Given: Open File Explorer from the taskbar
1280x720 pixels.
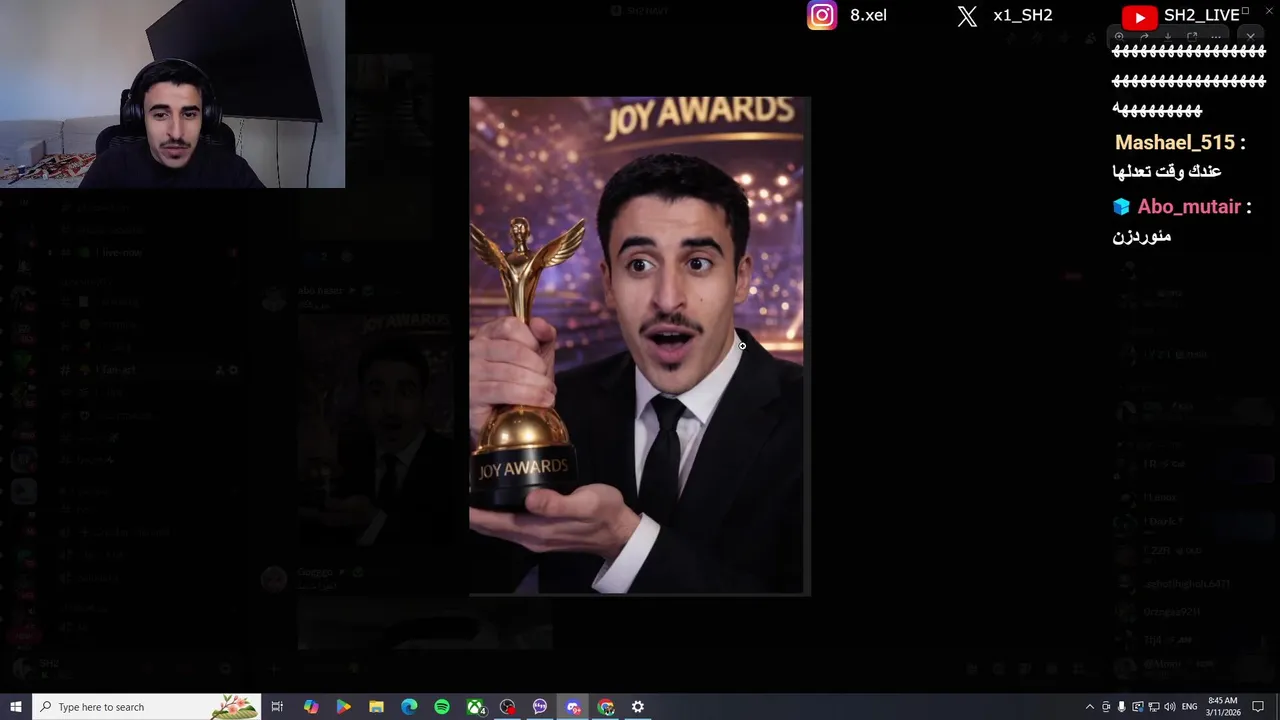Looking at the screenshot, I should (376, 707).
